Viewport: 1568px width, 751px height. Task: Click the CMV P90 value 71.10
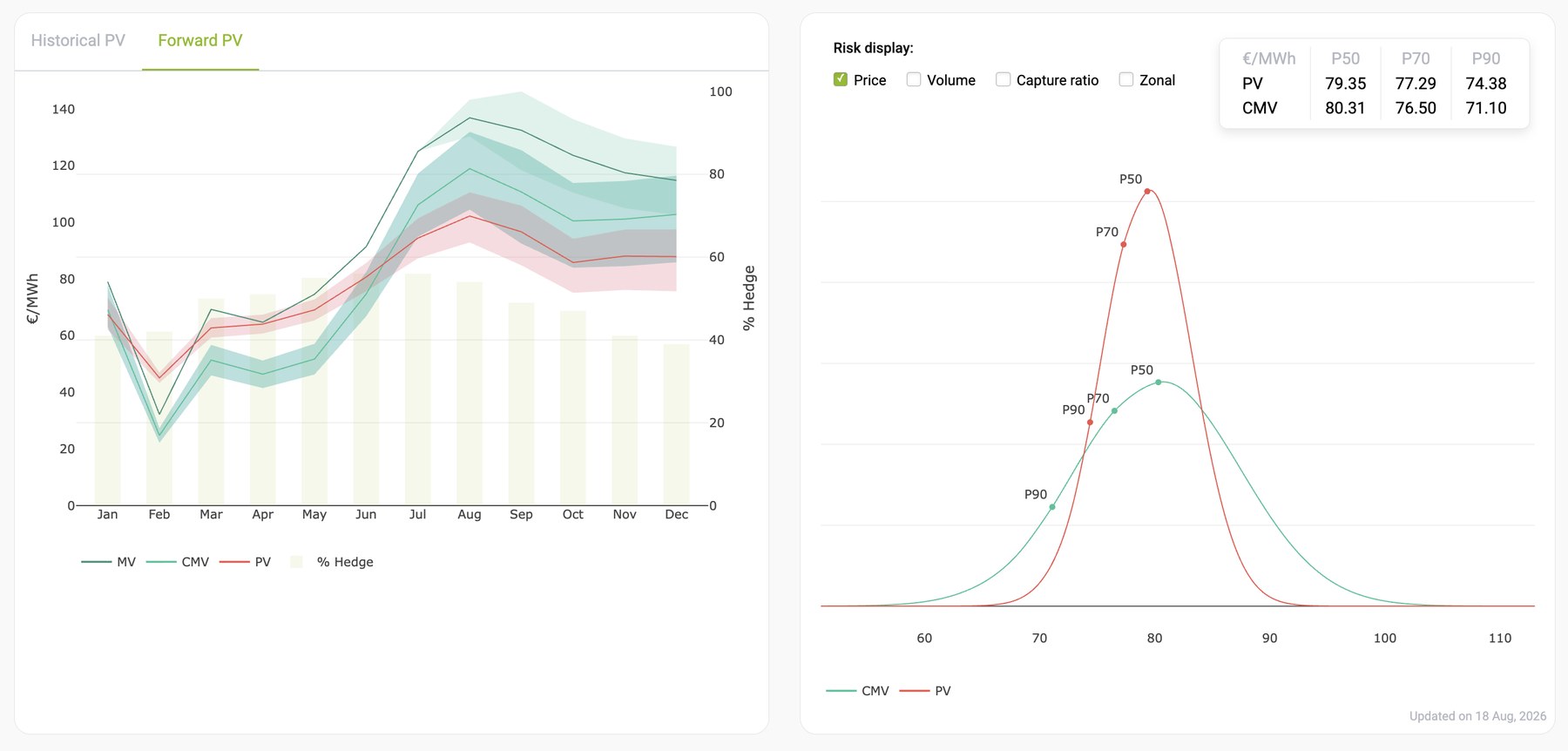click(1486, 108)
